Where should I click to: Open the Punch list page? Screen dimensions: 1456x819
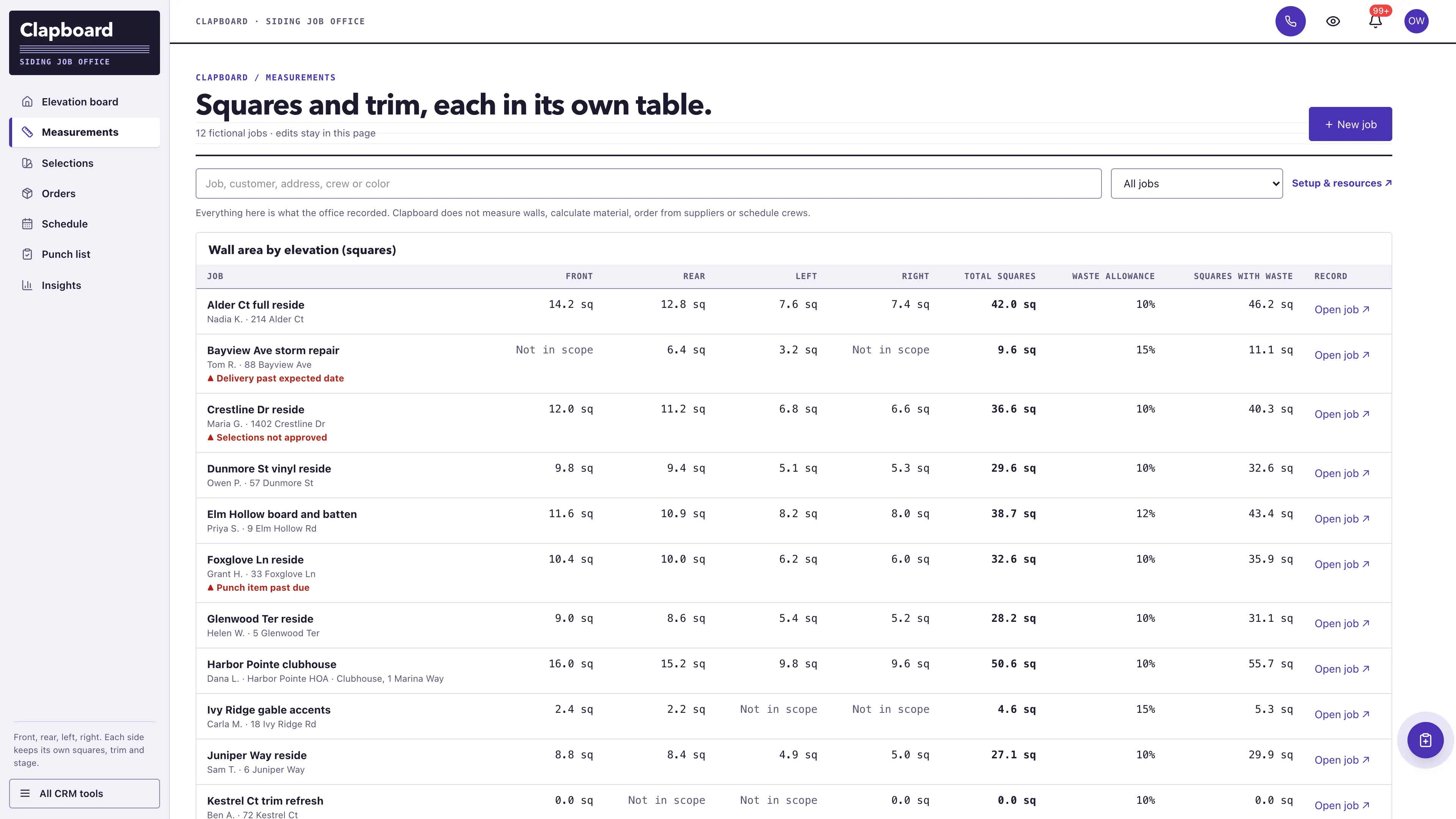85,254
